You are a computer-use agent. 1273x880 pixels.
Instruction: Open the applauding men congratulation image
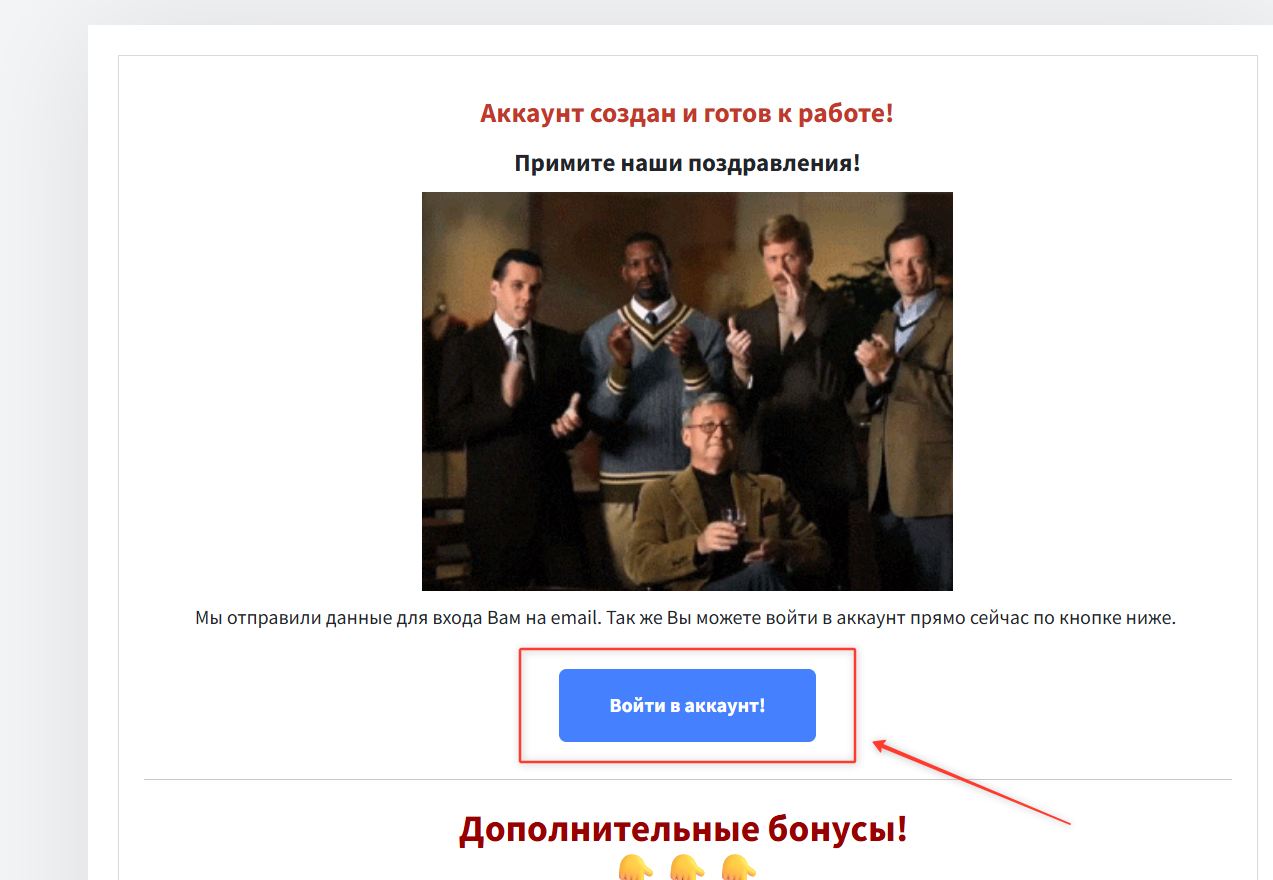(x=687, y=391)
